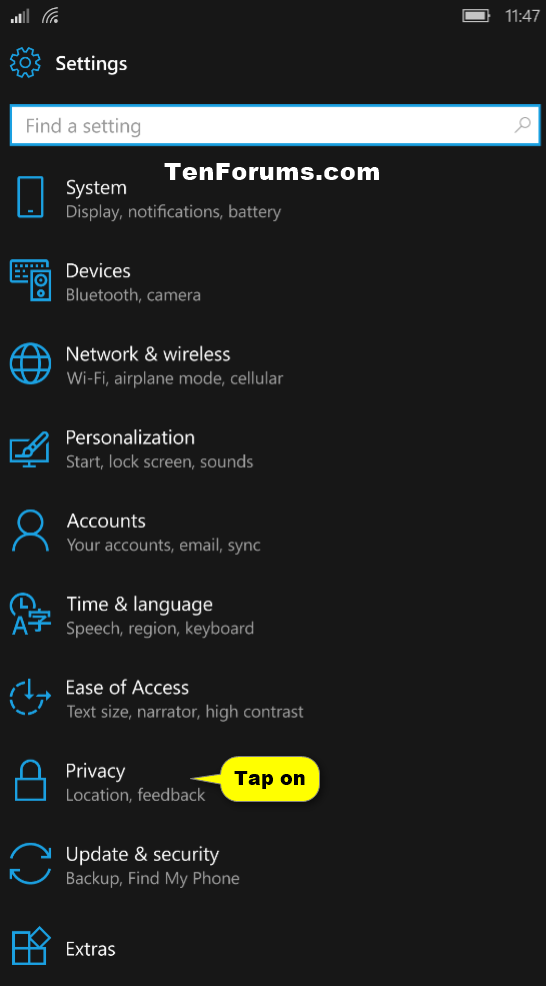This screenshot has width=546, height=986.
Task: Select the Network & wireless globe icon
Action: click(30, 364)
